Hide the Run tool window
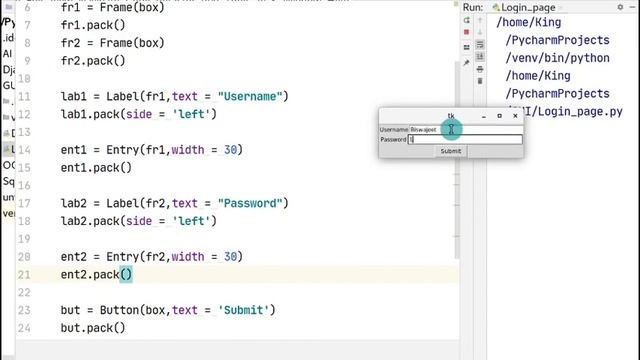 (x=632, y=7)
